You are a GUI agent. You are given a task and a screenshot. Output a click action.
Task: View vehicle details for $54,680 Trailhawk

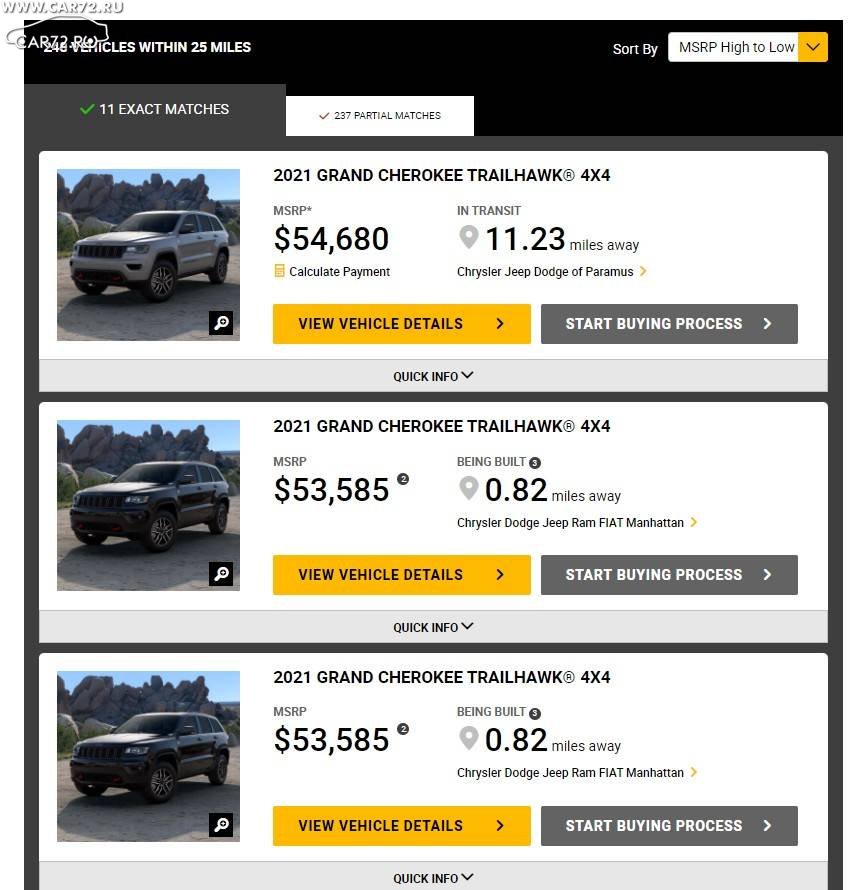coord(402,324)
